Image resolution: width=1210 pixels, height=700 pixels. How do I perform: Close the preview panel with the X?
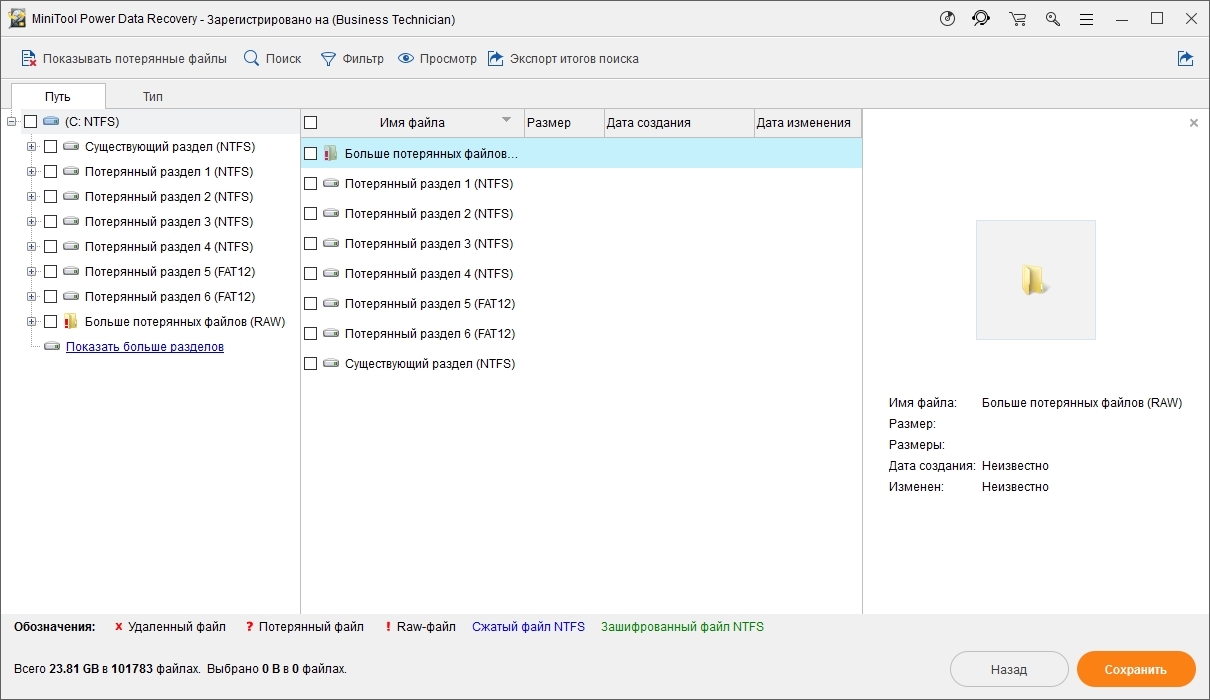pos(1193,123)
